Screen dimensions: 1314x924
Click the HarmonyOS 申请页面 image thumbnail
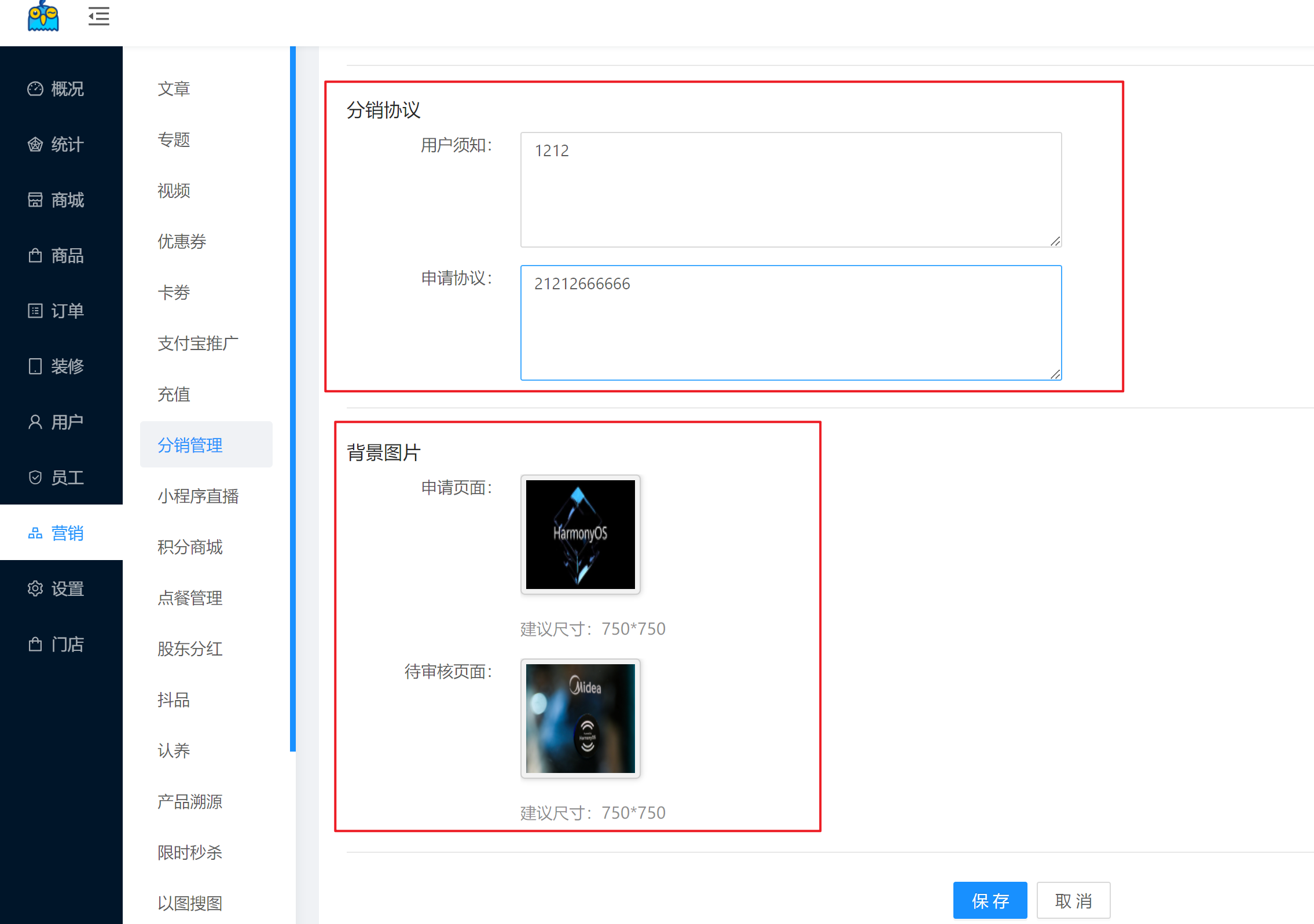(580, 534)
